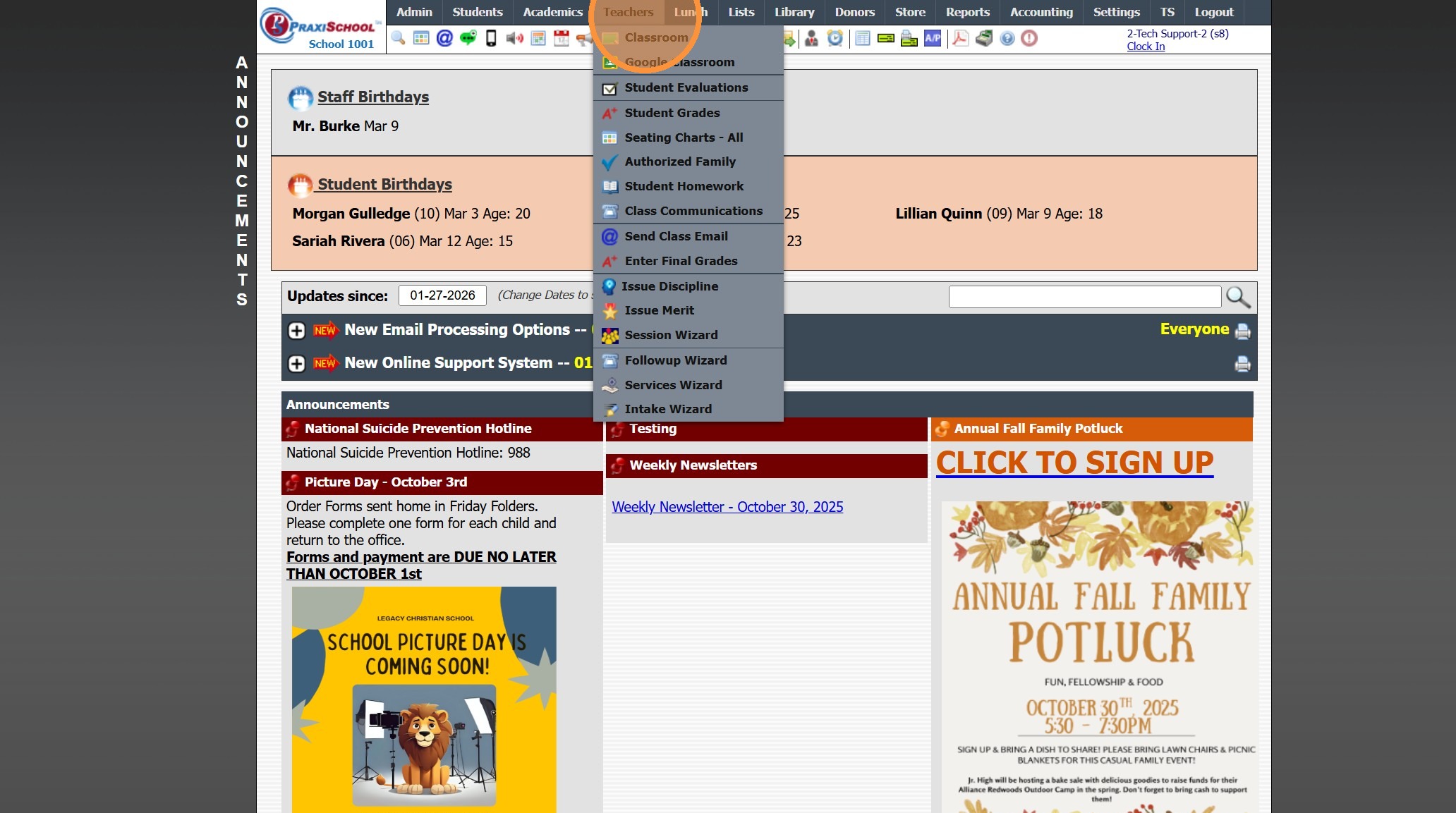Screen dimensions: 1456x813
Task: Open the Academics menu
Action: pos(552,12)
